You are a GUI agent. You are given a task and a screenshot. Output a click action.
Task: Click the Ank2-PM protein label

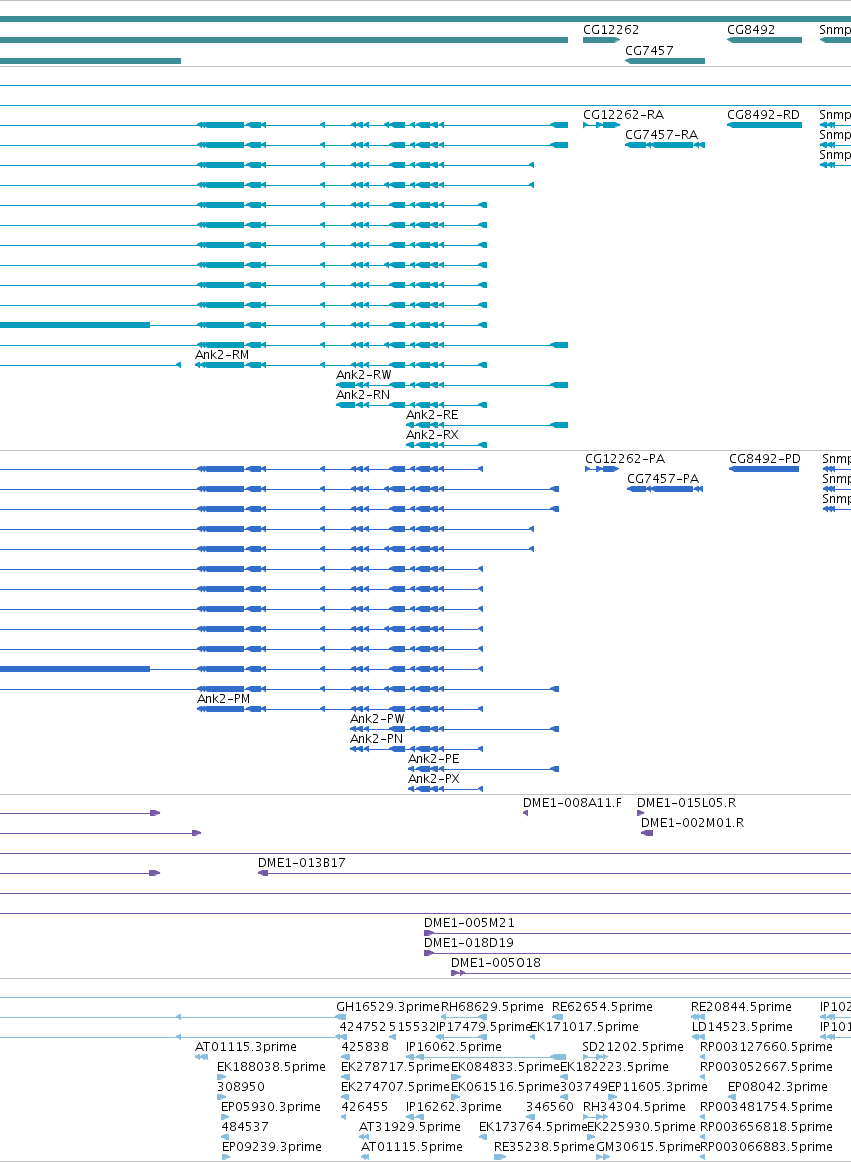click(223, 699)
